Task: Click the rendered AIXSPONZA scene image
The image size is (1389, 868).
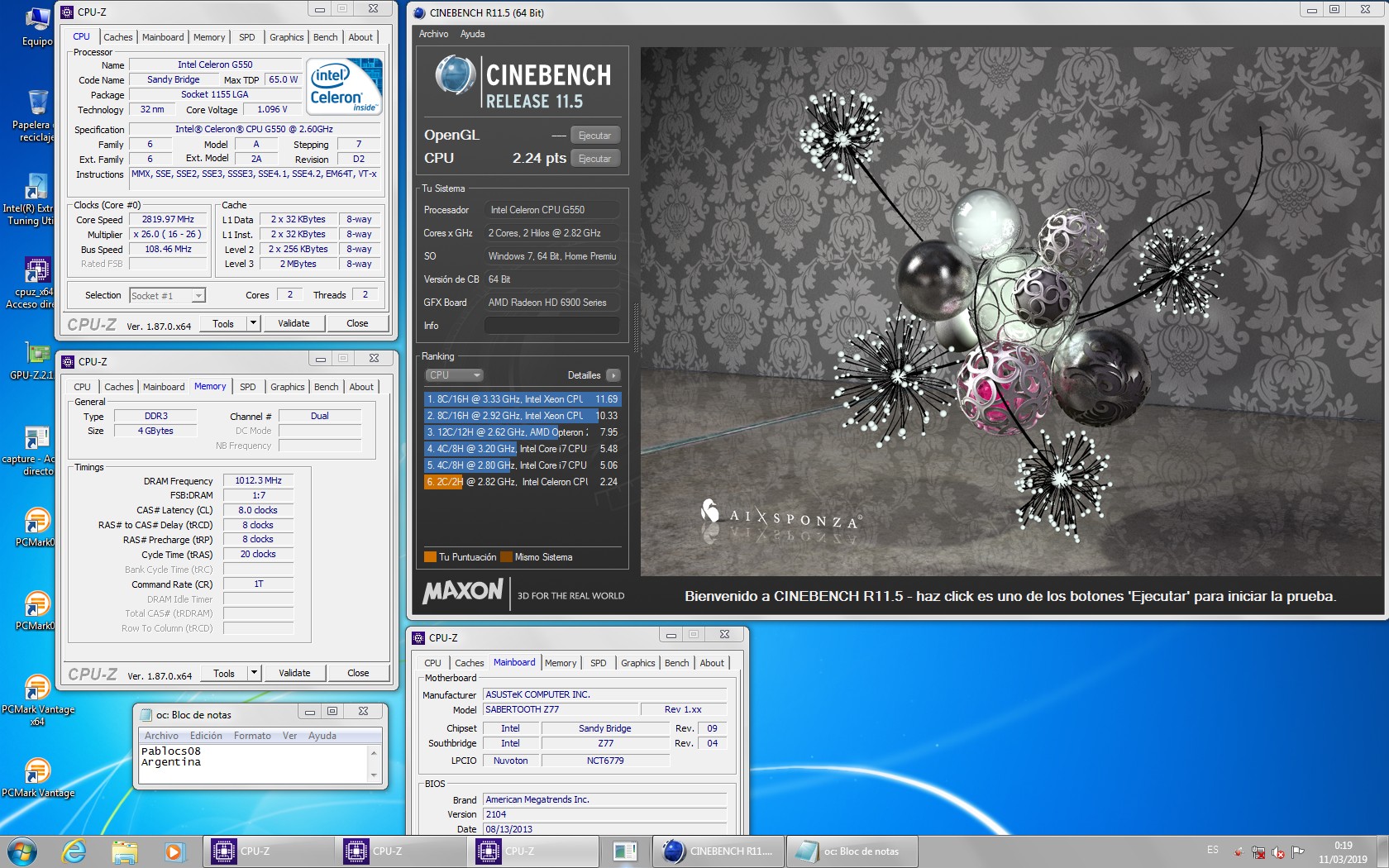Action: click(x=1012, y=311)
